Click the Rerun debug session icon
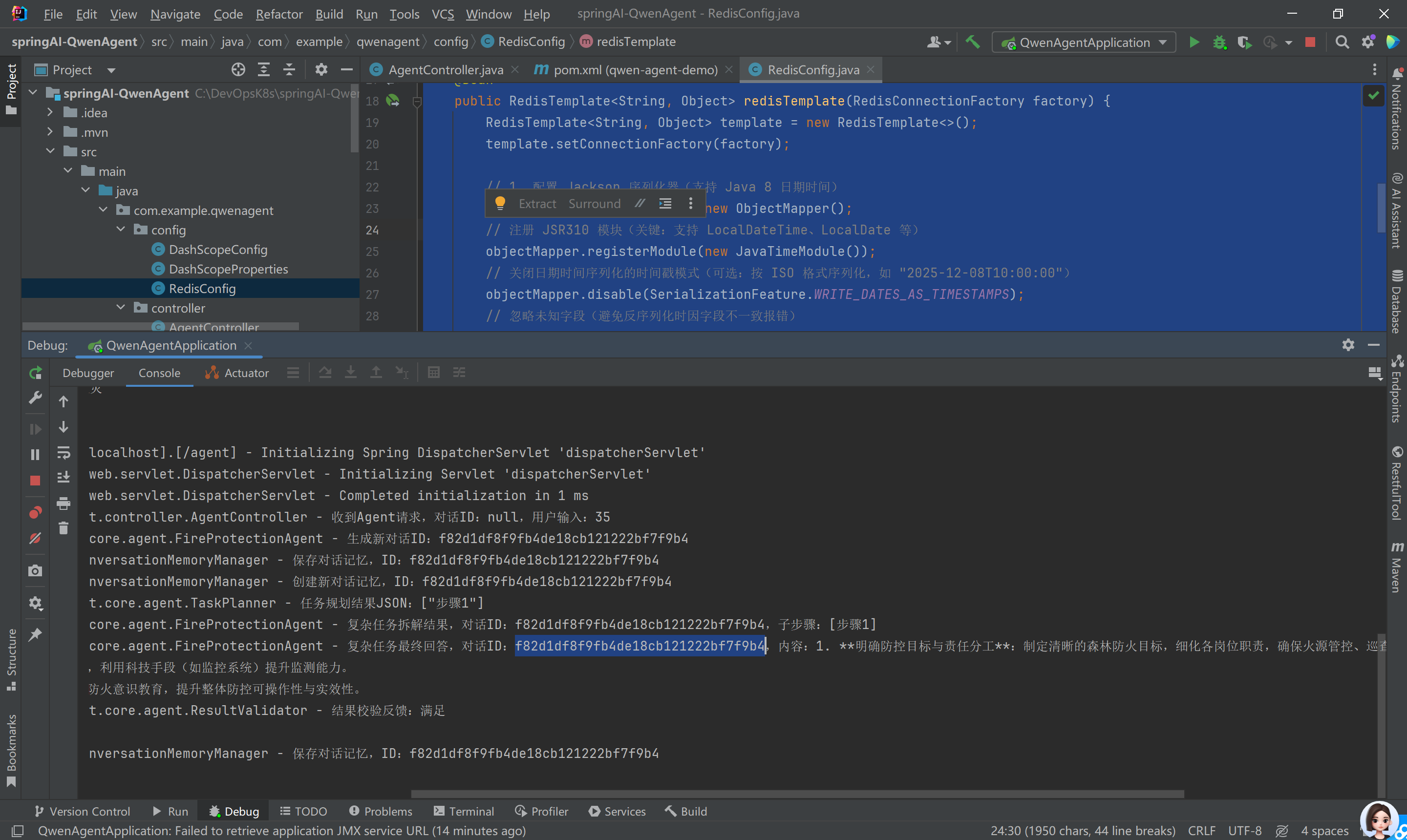The image size is (1407, 840). point(35,373)
